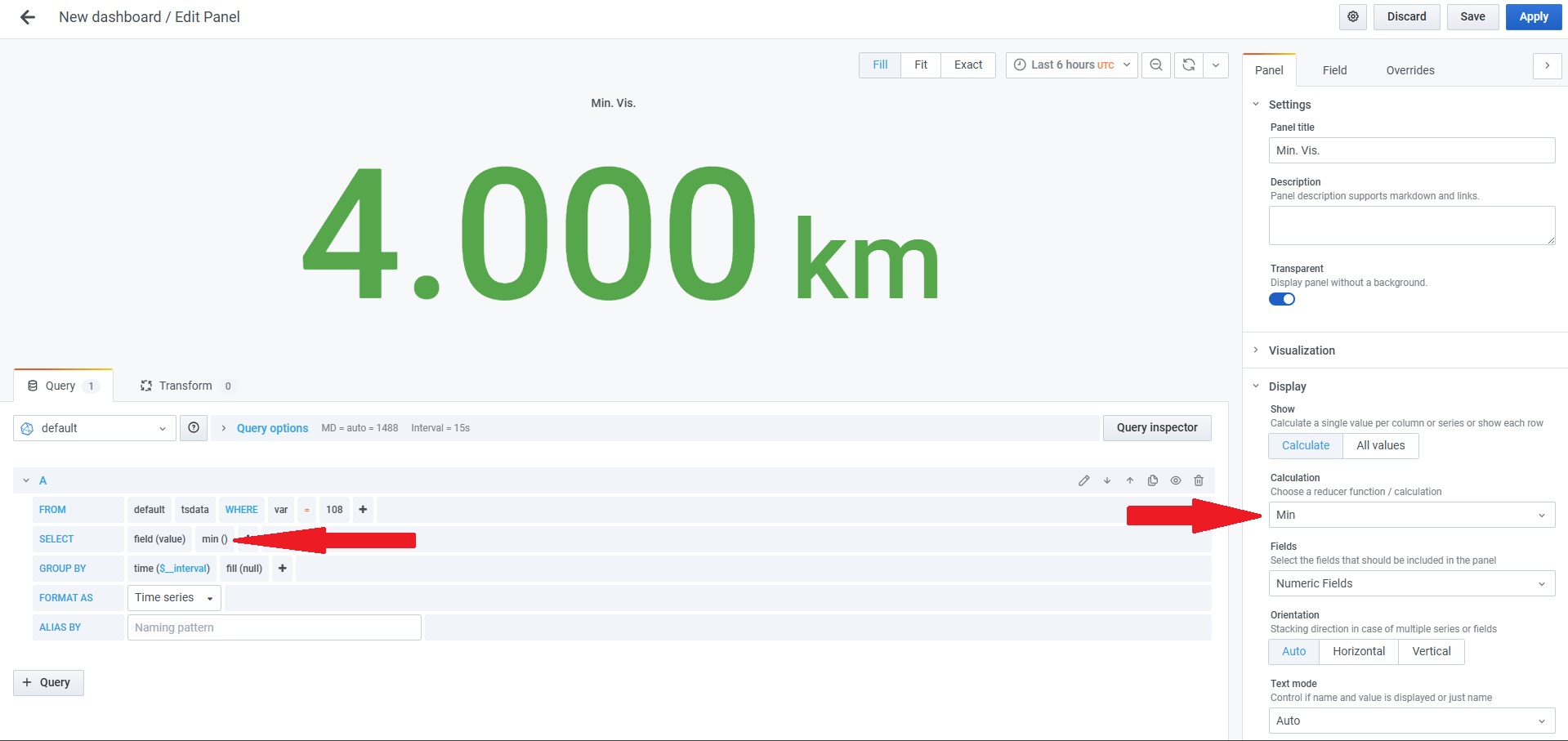
Task: Open the Overrides tab
Action: tap(1409, 70)
